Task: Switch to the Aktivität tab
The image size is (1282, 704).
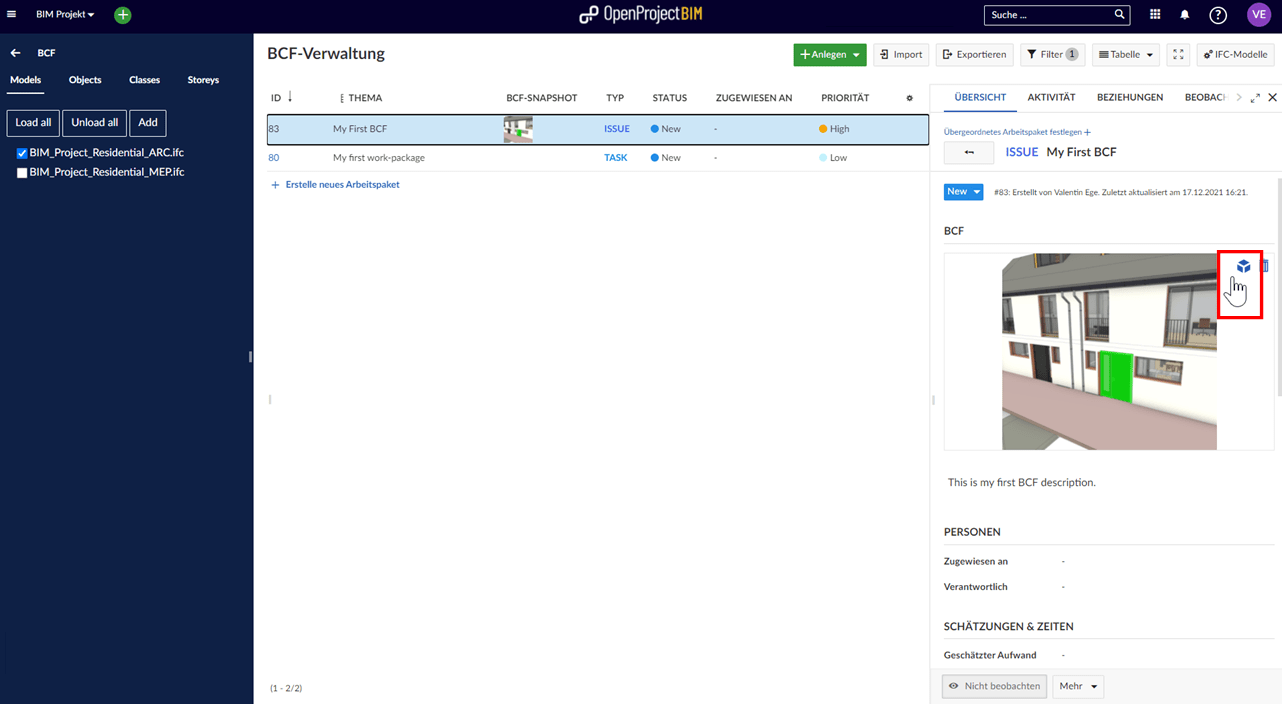Action: click(x=1050, y=97)
